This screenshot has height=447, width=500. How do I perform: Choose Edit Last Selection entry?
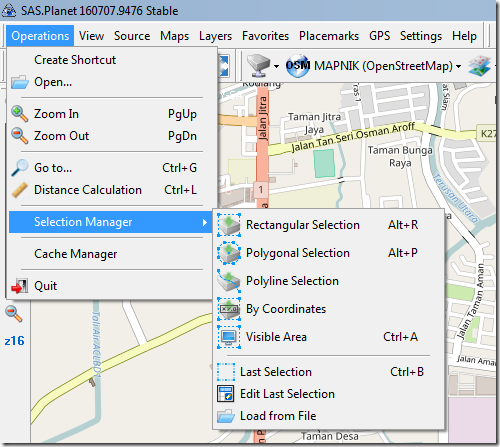[x=328, y=394]
